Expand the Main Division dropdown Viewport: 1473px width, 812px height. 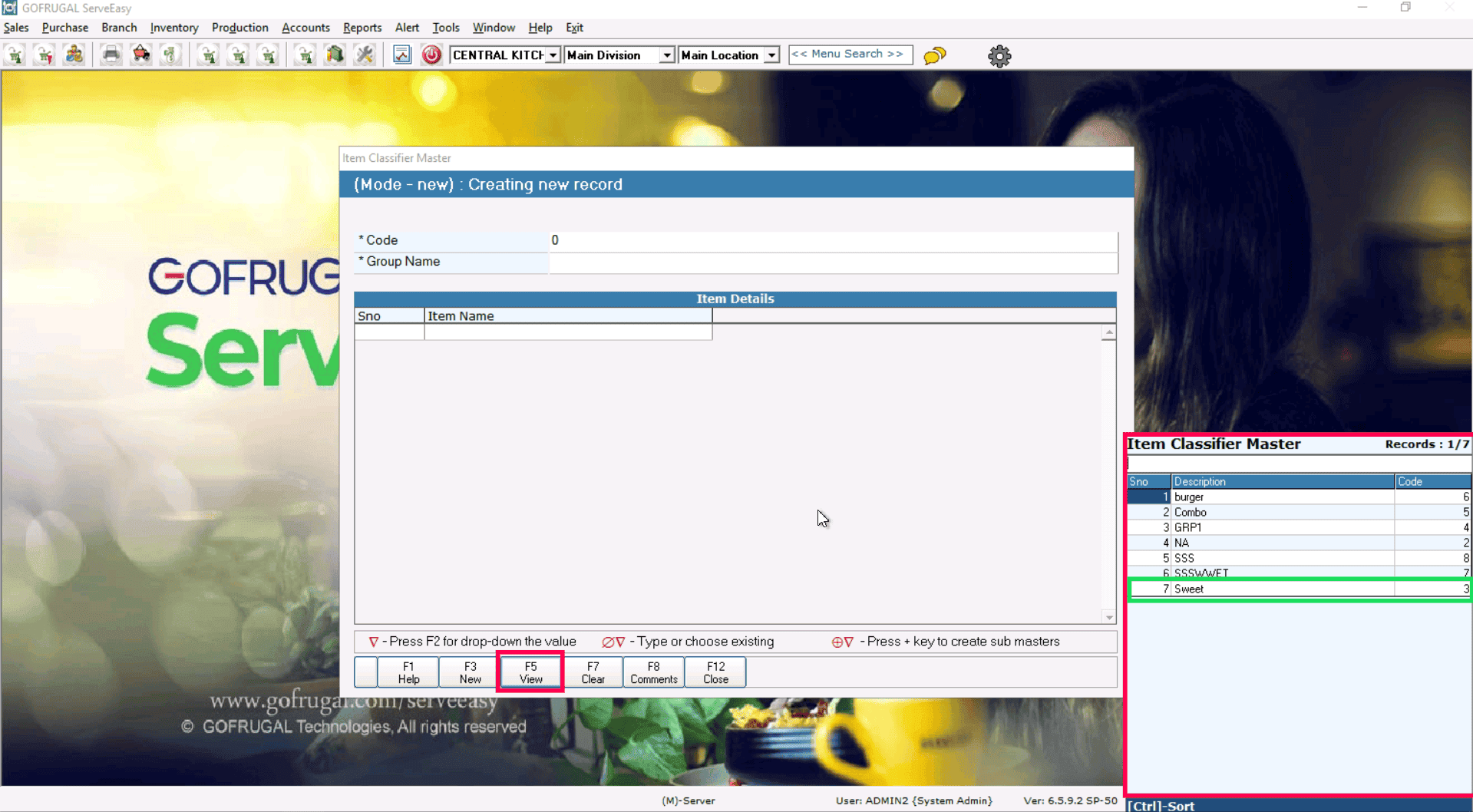pyautogui.click(x=666, y=55)
